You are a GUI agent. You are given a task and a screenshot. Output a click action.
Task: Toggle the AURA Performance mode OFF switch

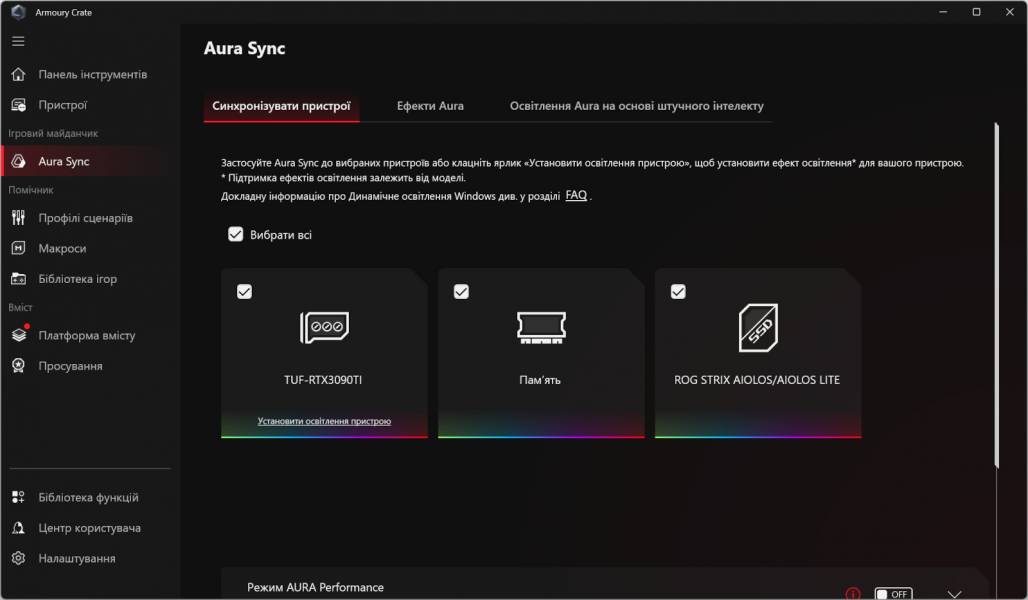893,593
